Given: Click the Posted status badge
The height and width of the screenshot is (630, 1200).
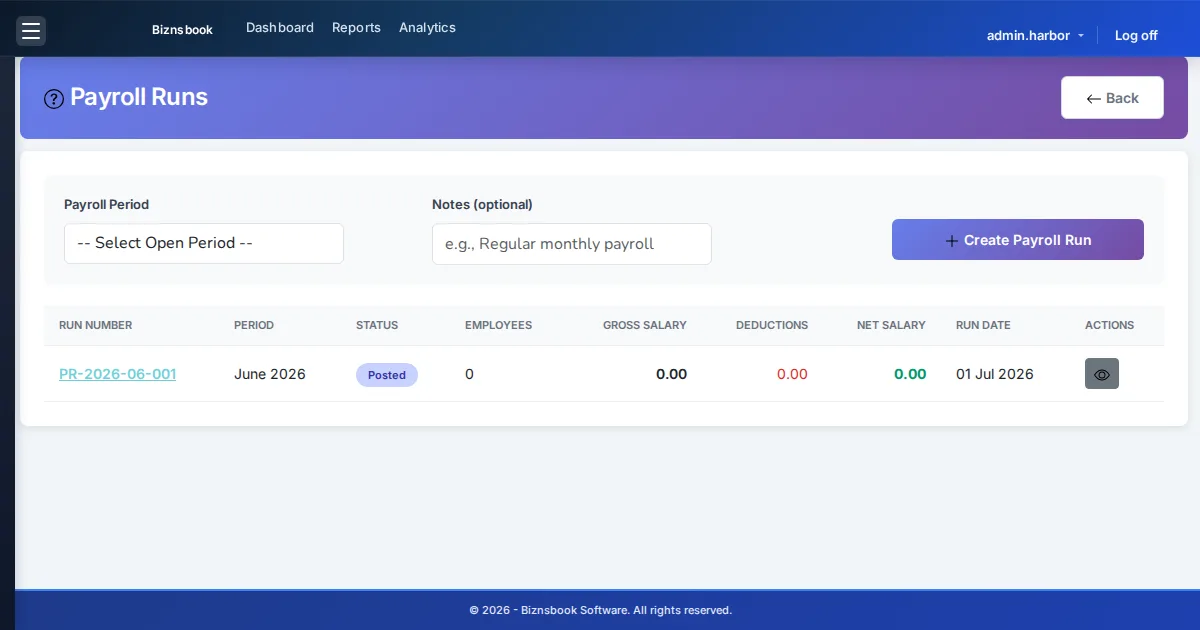Looking at the screenshot, I should coord(387,375).
